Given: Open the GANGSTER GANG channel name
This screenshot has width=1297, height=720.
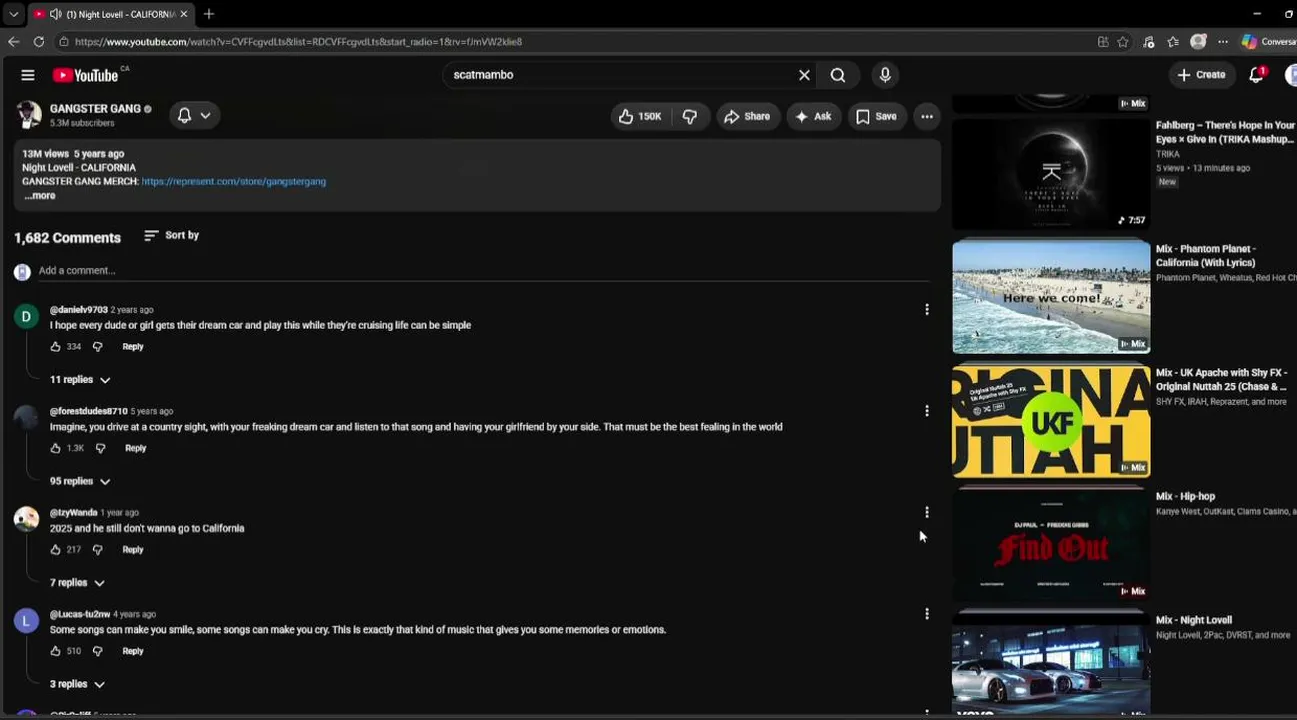Looking at the screenshot, I should click(x=95, y=109).
